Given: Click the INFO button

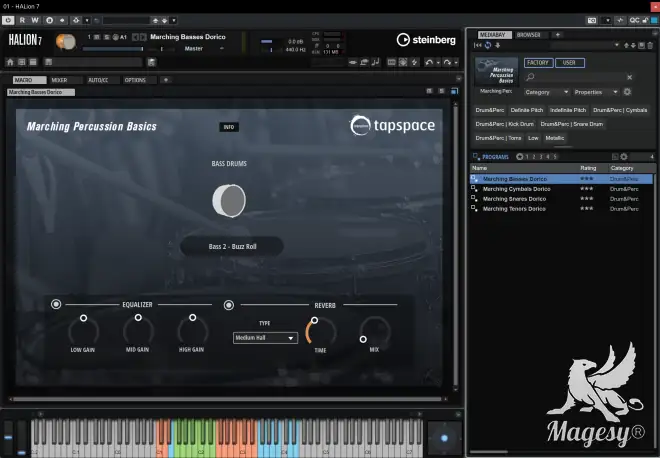Looking at the screenshot, I should click(x=229, y=127).
